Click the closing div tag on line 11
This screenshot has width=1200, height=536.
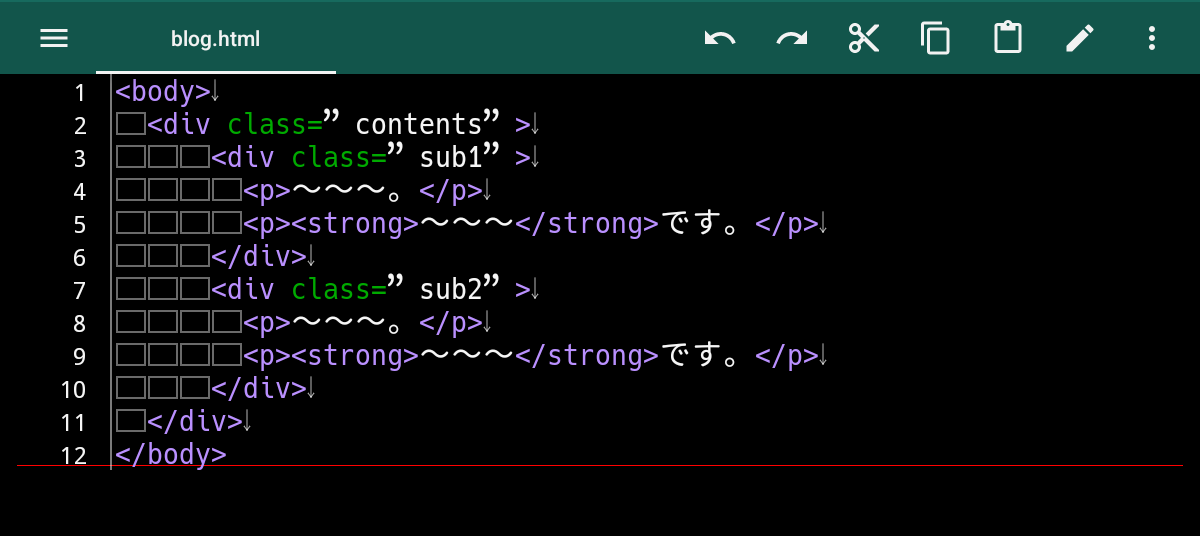[x=195, y=421]
